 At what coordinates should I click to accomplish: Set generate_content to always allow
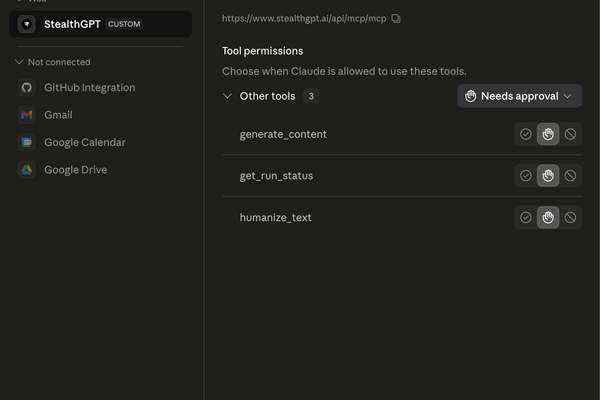pos(526,134)
